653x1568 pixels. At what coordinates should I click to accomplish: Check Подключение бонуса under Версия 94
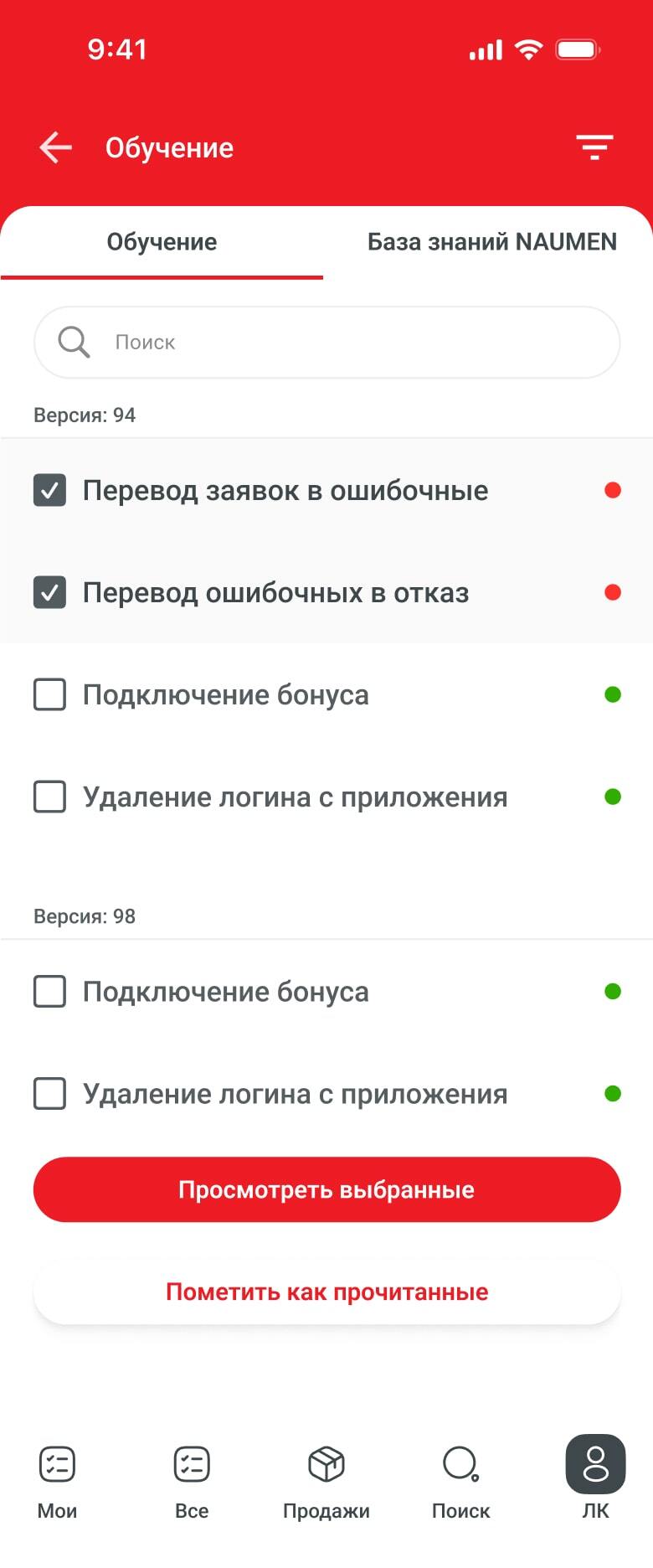point(50,695)
